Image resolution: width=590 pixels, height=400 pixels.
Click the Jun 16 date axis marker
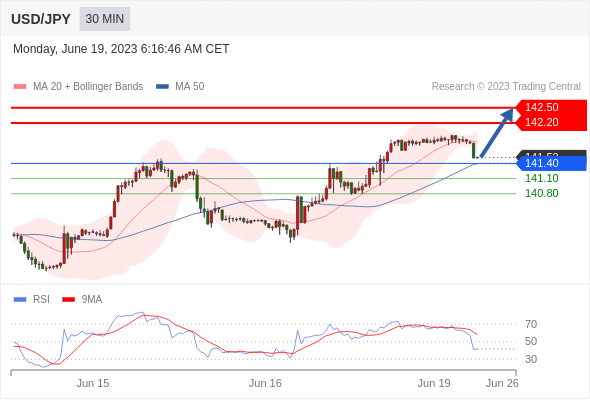tap(265, 383)
